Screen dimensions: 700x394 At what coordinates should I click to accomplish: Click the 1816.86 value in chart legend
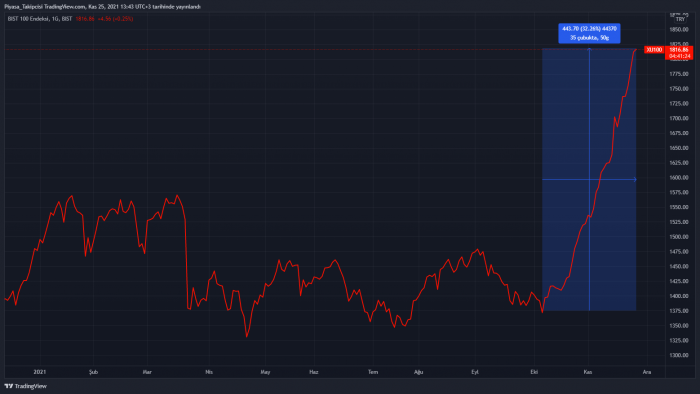point(85,19)
